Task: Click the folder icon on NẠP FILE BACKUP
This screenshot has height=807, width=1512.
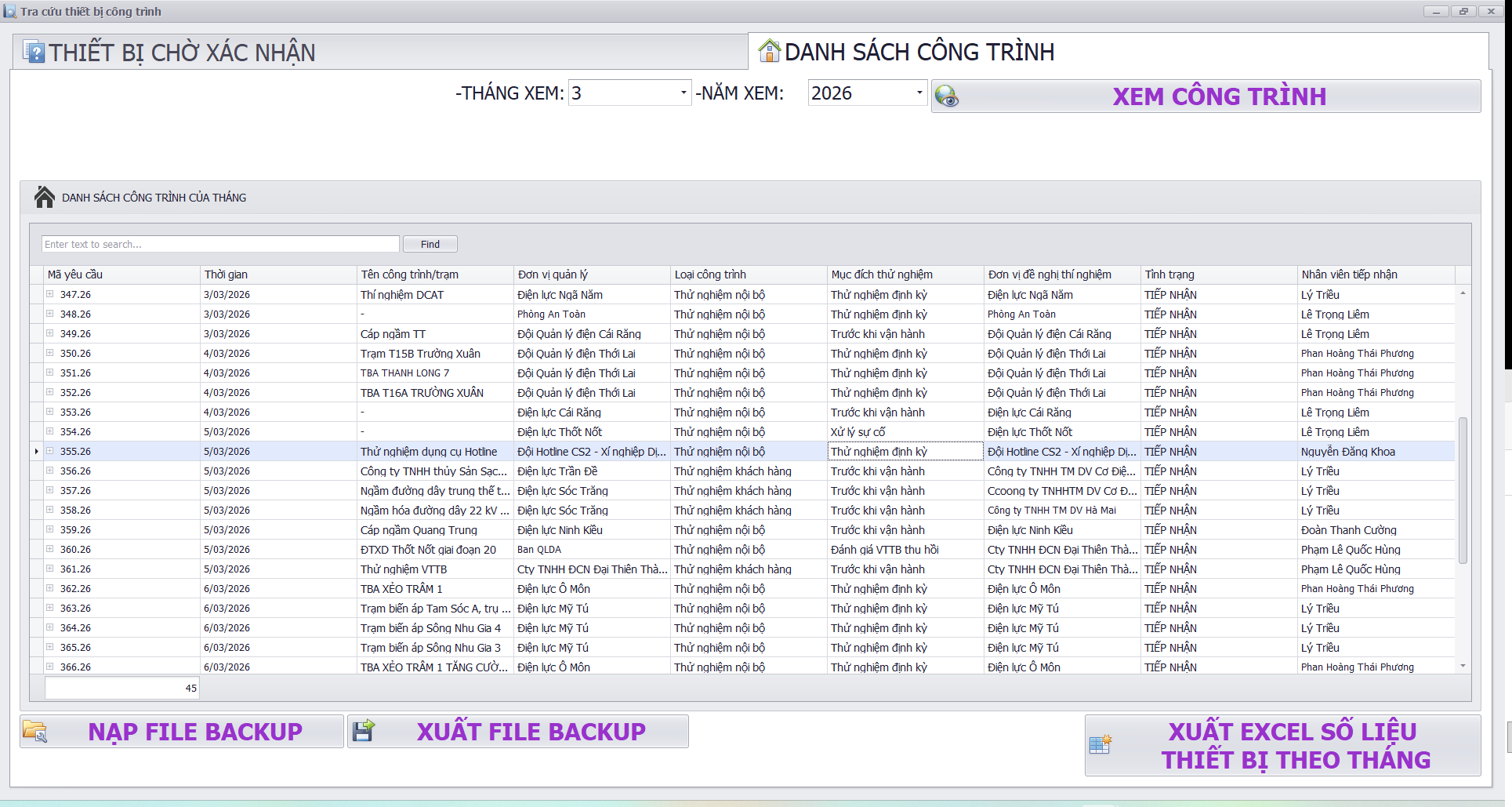Action: coord(35,731)
